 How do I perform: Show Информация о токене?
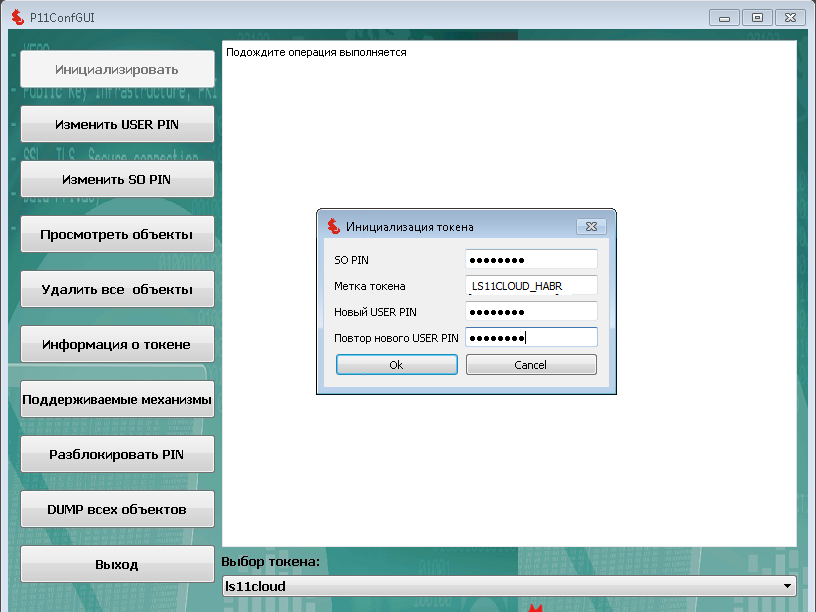(x=117, y=344)
